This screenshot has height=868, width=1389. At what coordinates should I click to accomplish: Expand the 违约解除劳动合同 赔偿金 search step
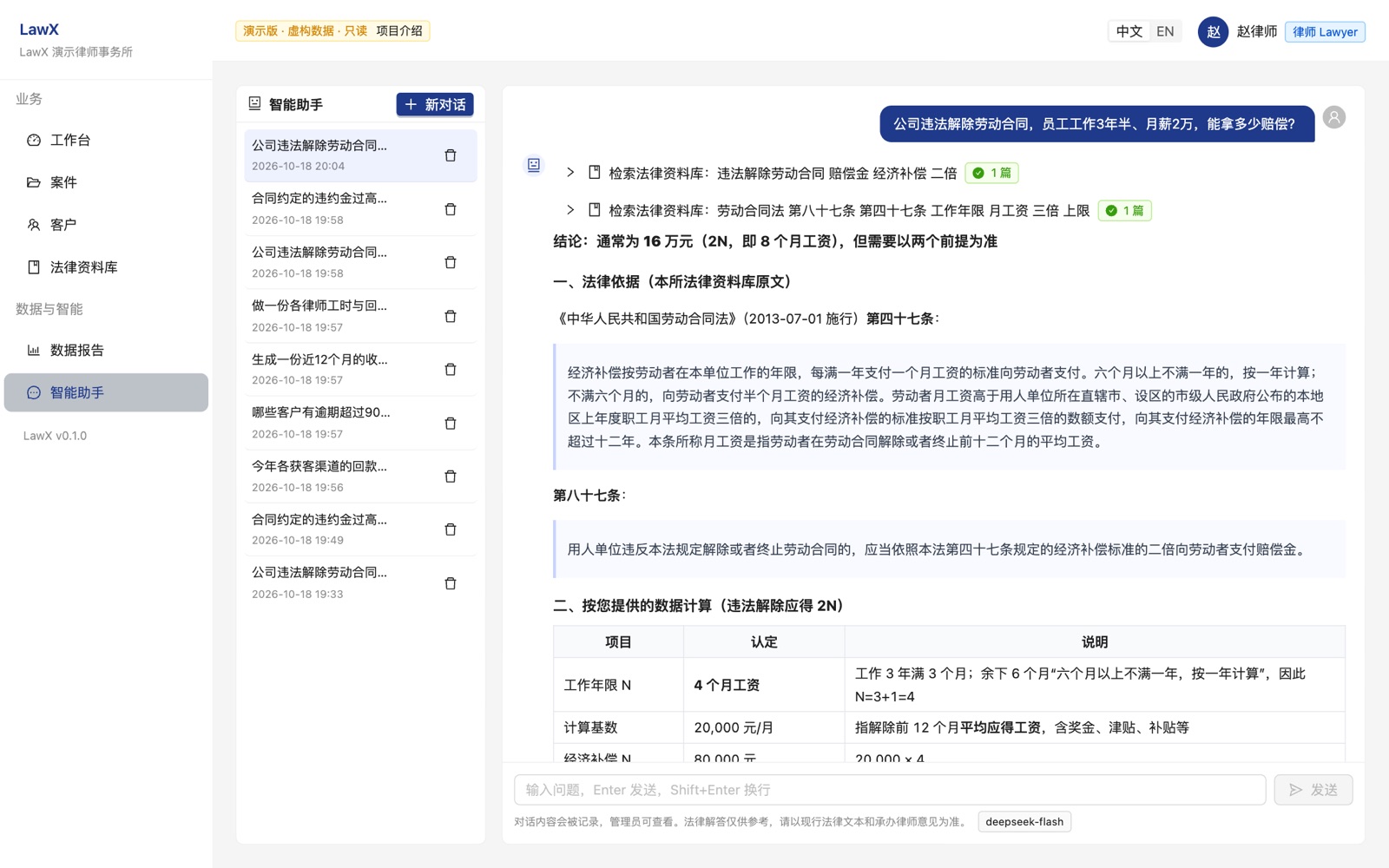click(570, 173)
